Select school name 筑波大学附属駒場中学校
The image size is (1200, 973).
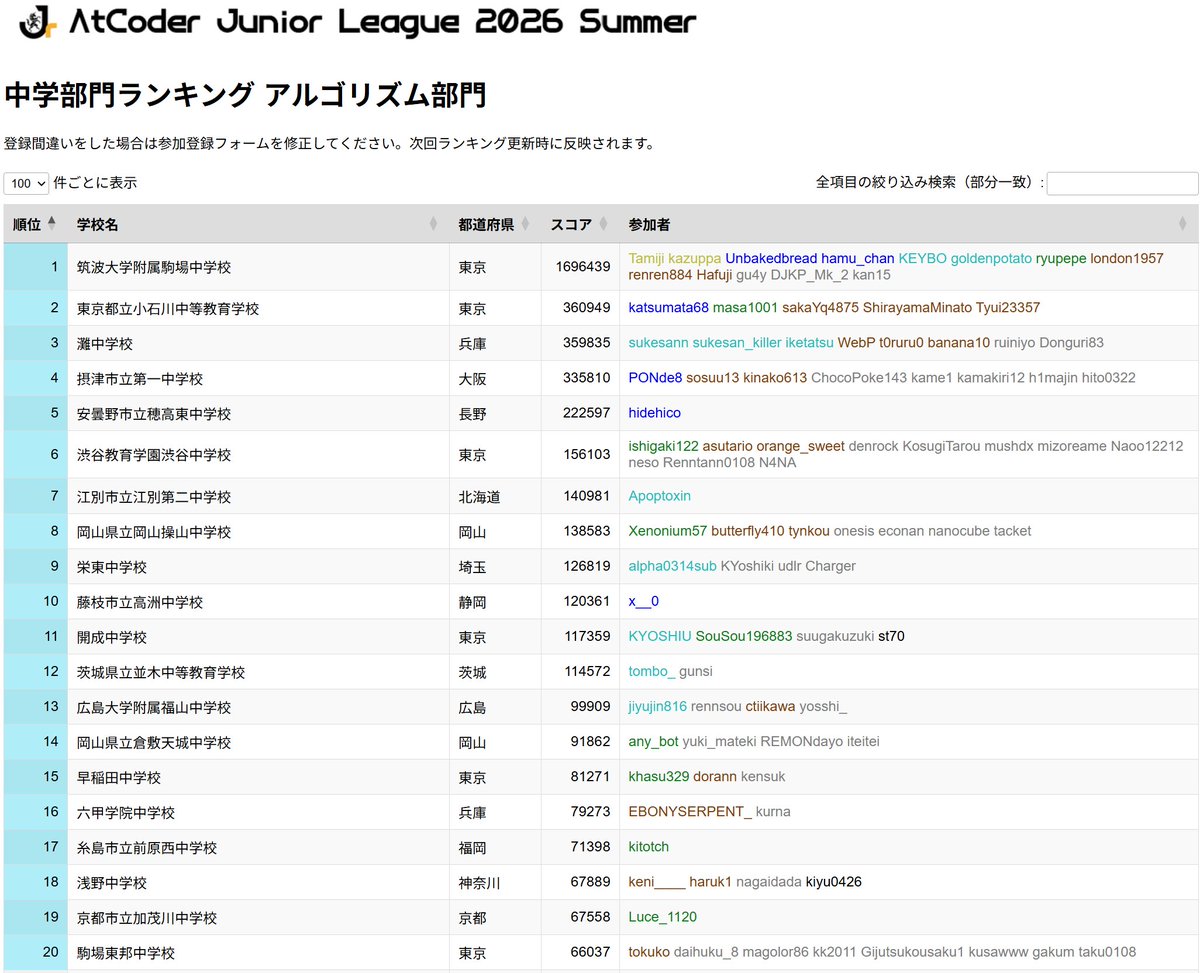[x=154, y=267]
